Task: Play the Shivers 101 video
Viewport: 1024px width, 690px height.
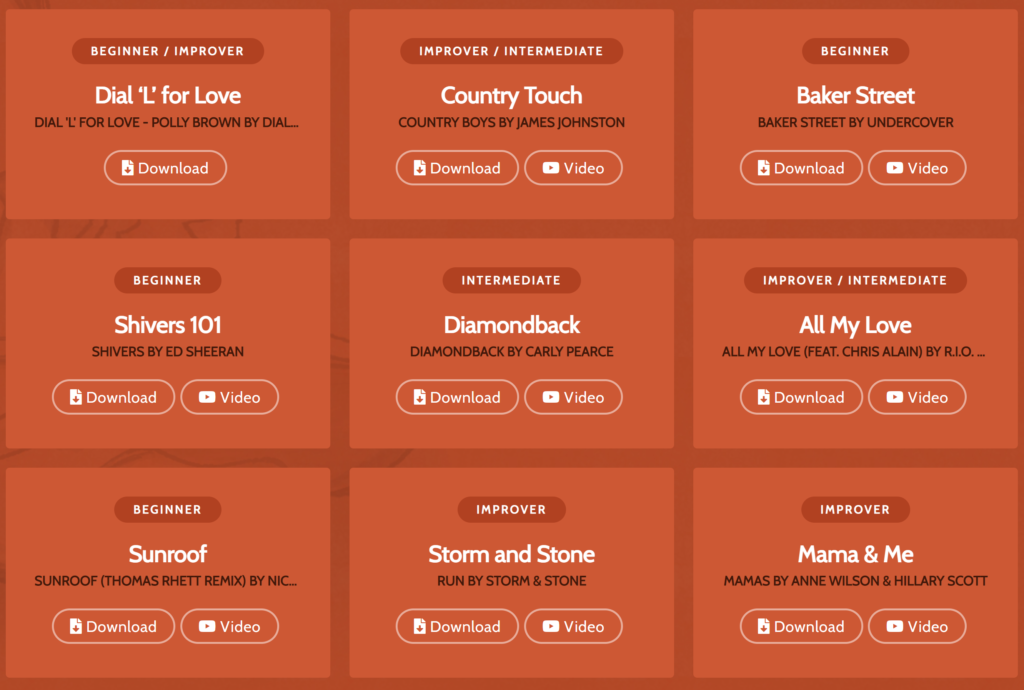Action: pyautogui.click(x=230, y=397)
